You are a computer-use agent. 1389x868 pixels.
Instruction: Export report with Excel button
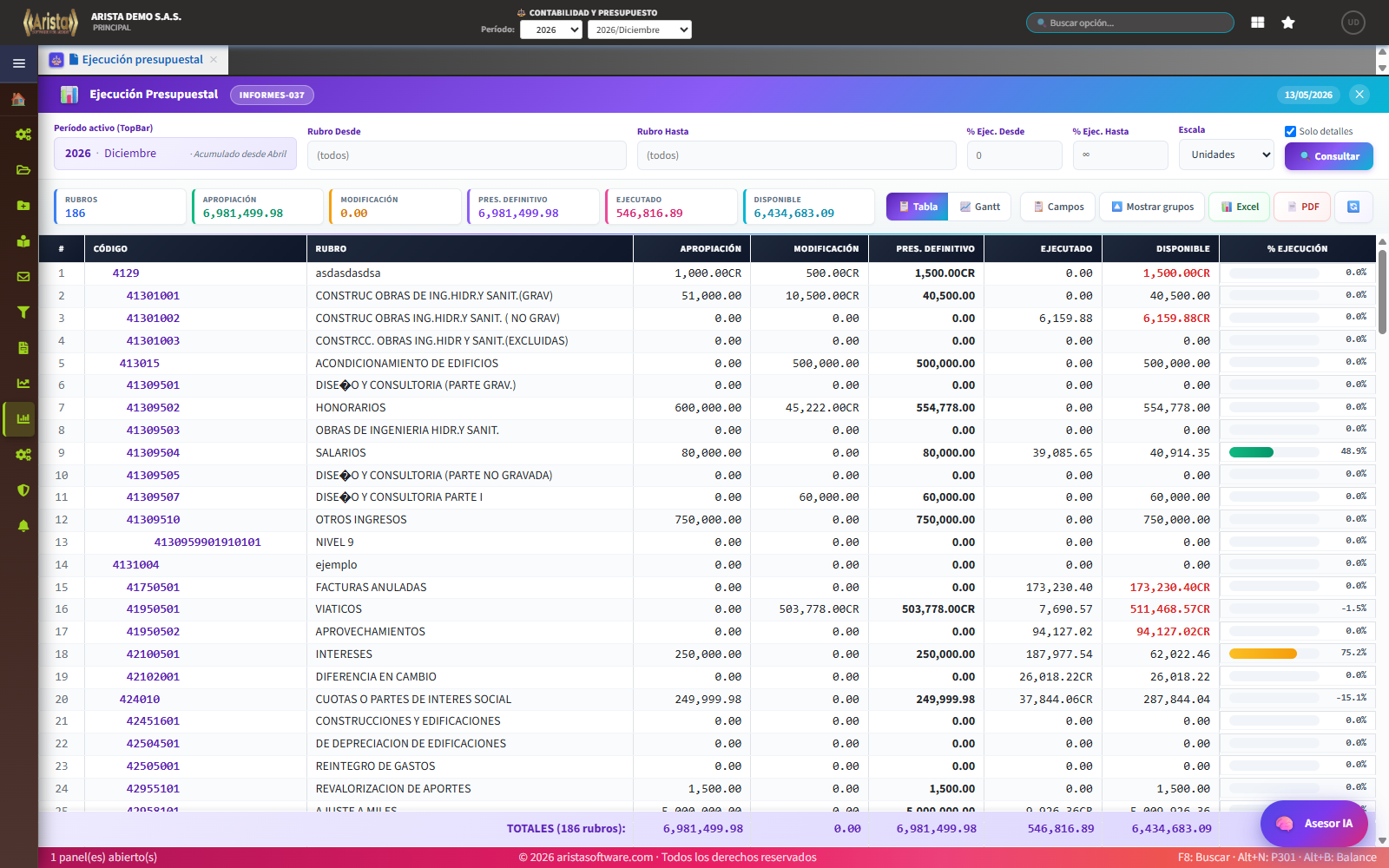pos(1240,207)
